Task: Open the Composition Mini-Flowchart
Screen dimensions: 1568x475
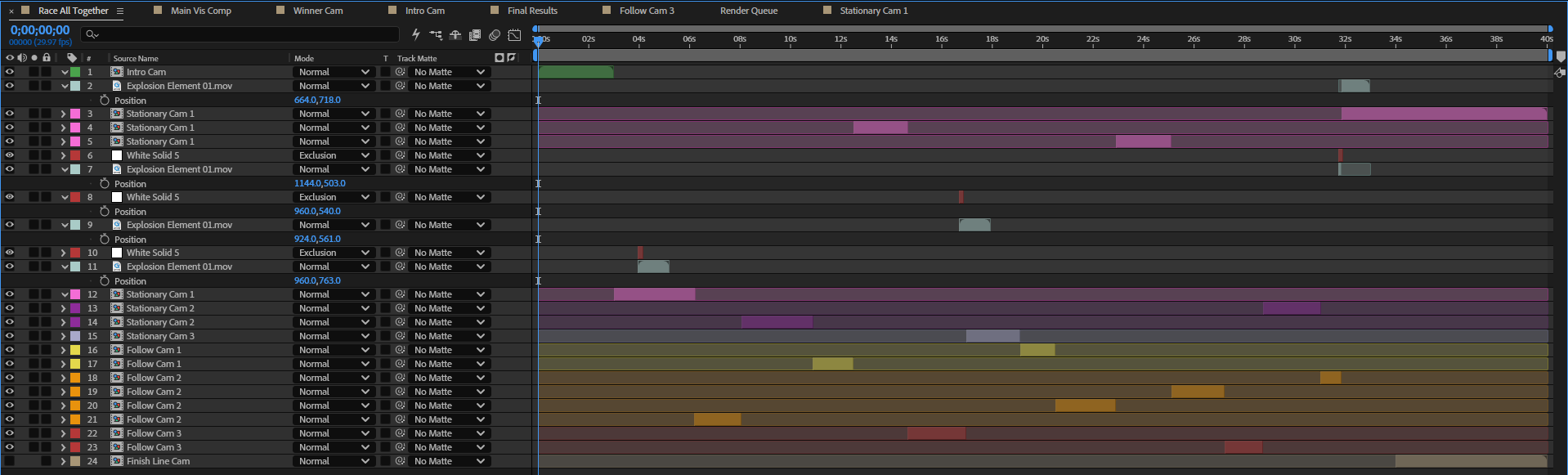Action: (436, 35)
